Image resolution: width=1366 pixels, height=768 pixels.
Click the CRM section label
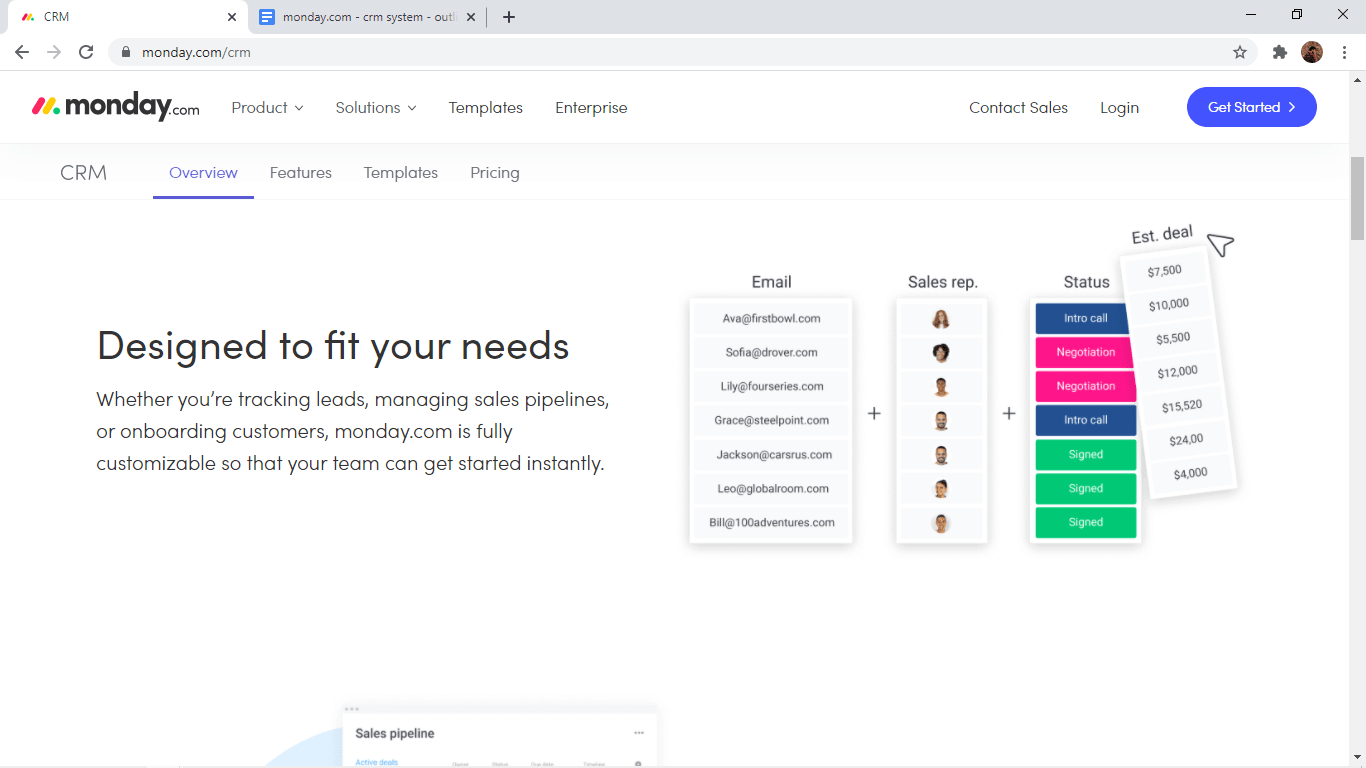click(x=83, y=172)
